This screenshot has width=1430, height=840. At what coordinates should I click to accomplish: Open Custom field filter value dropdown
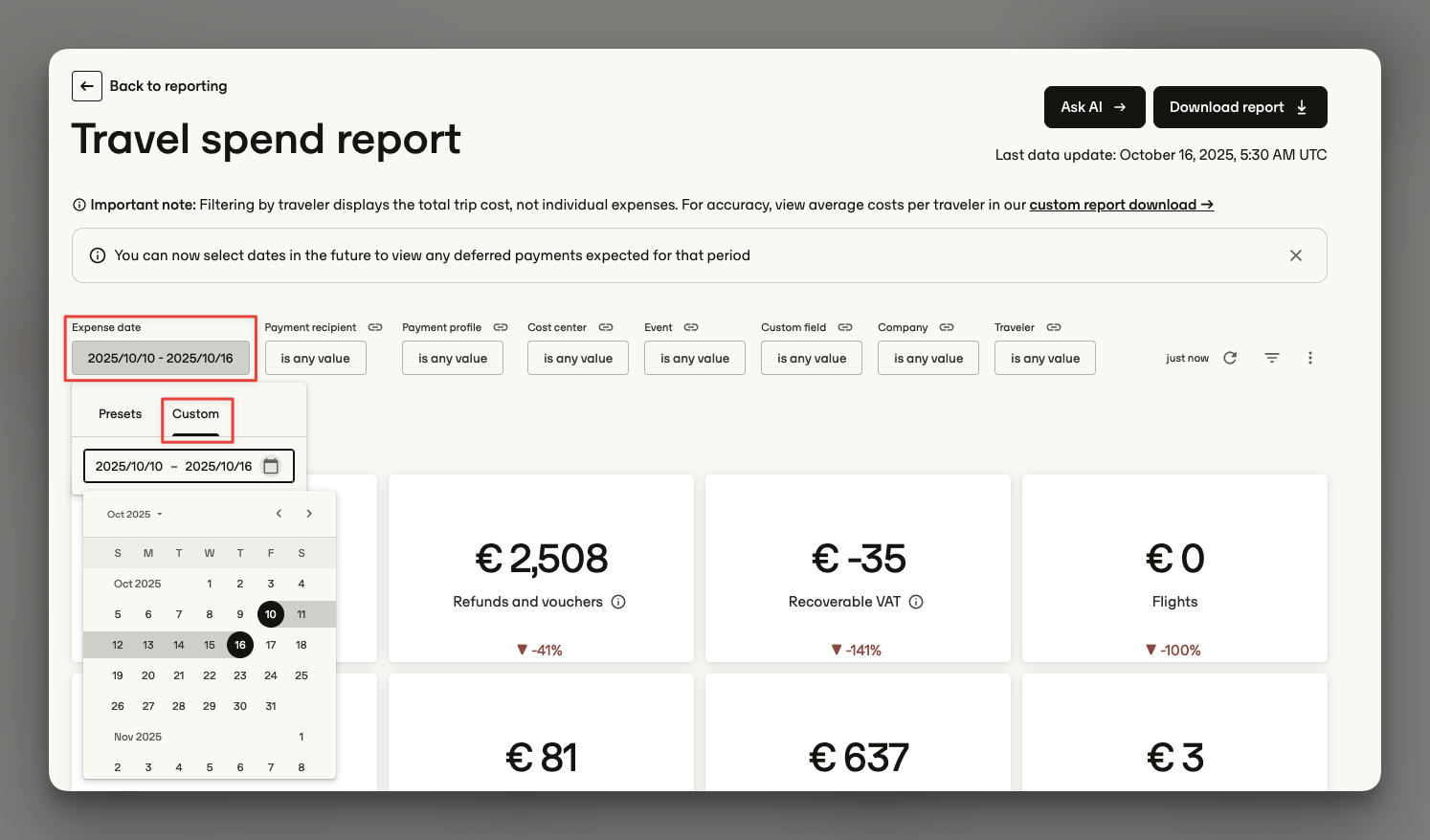tap(812, 358)
